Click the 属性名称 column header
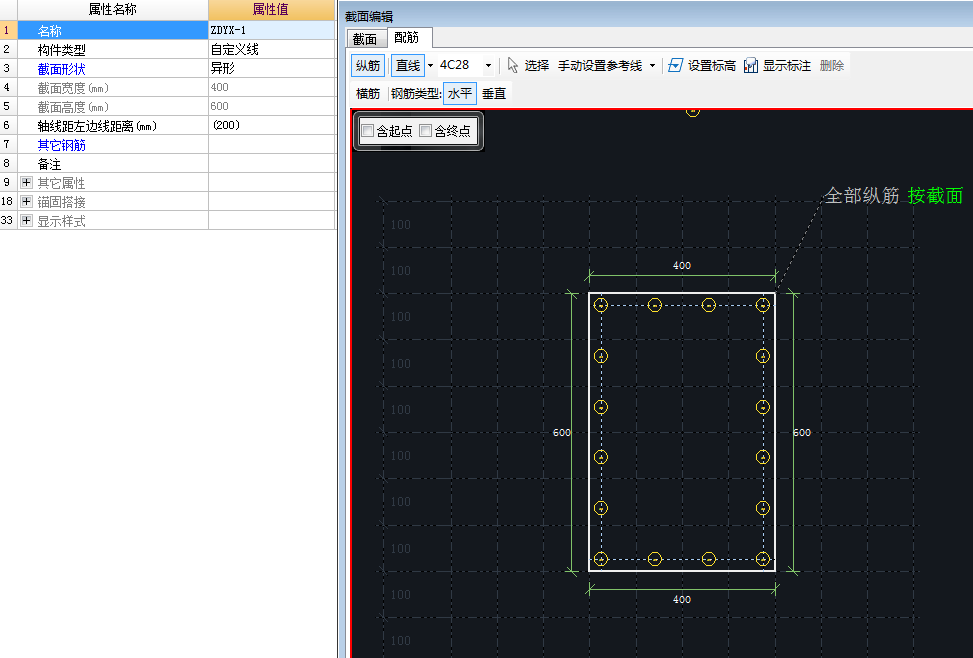Screen dimensions: 973x658 tap(113, 9)
